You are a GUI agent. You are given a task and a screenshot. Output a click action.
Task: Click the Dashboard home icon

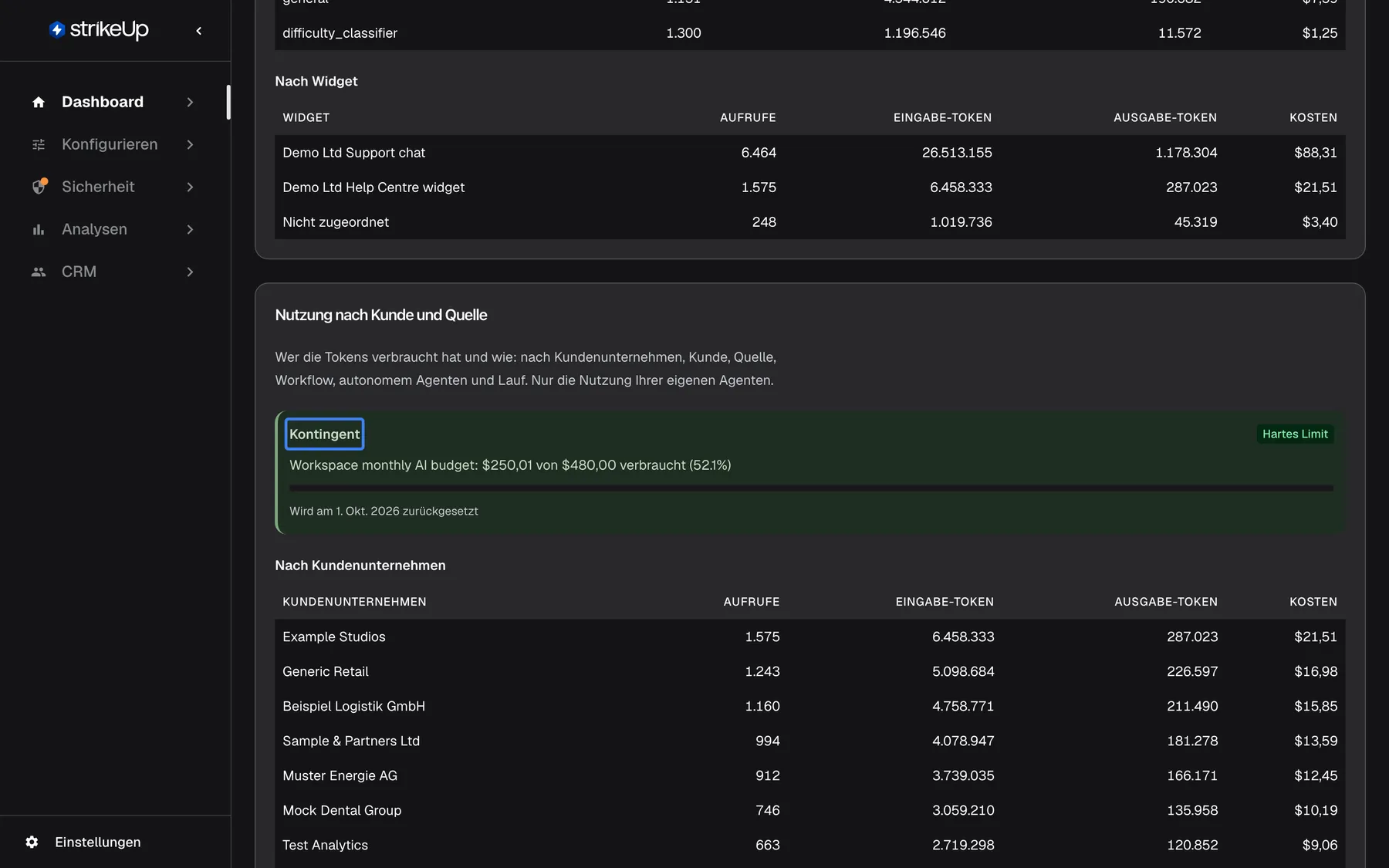click(x=39, y=102)
